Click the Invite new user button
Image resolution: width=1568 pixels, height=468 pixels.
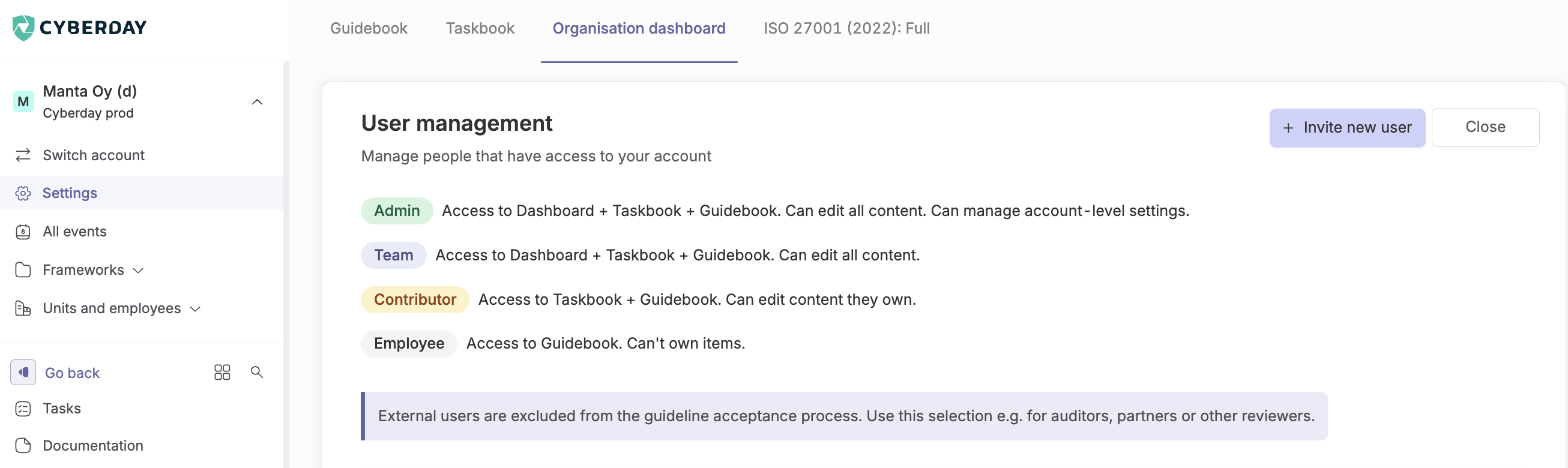(x=1347, y=128)
